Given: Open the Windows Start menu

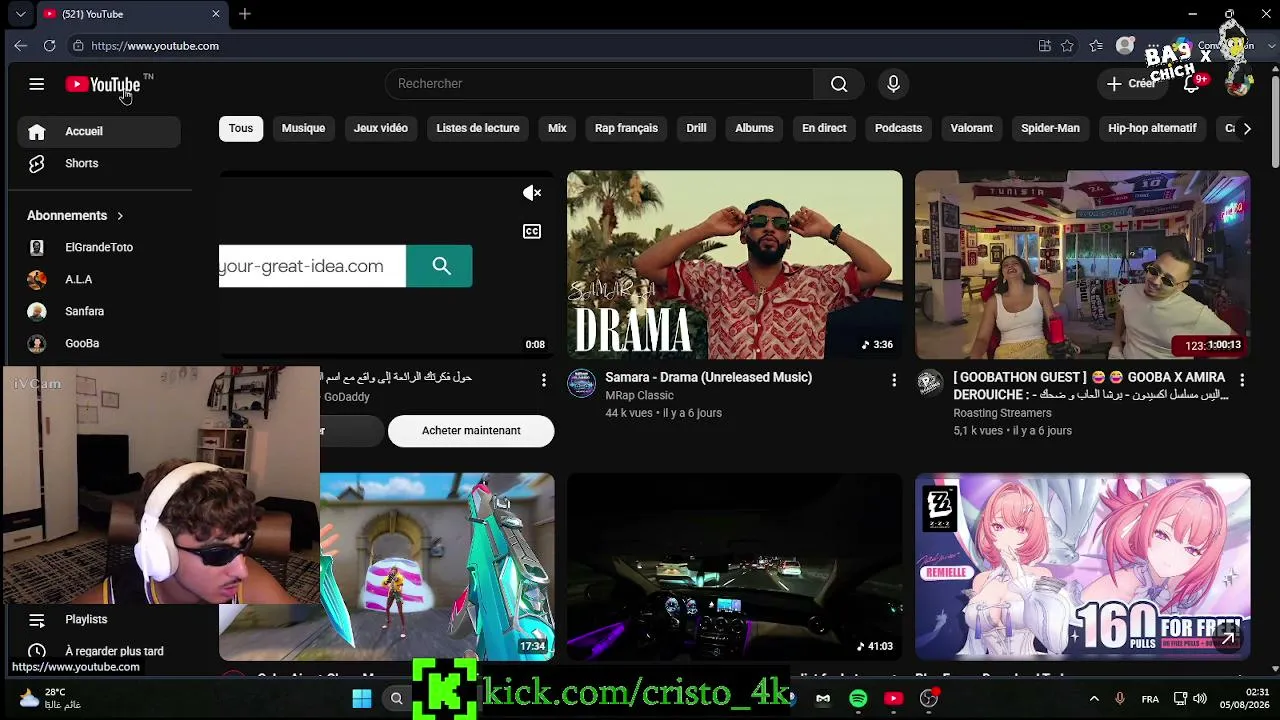Looking at the screenshot, I should pyautogui.click(x=362, y=699).
